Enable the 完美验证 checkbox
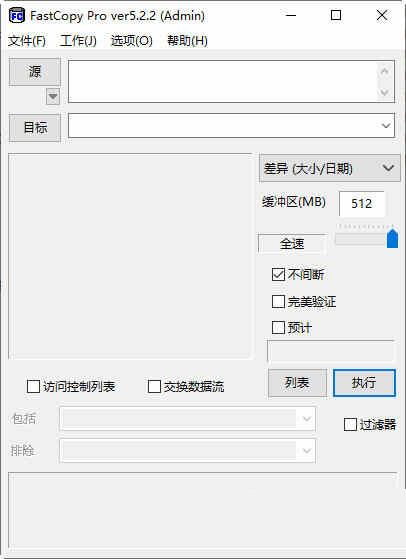 click(278, 302)
